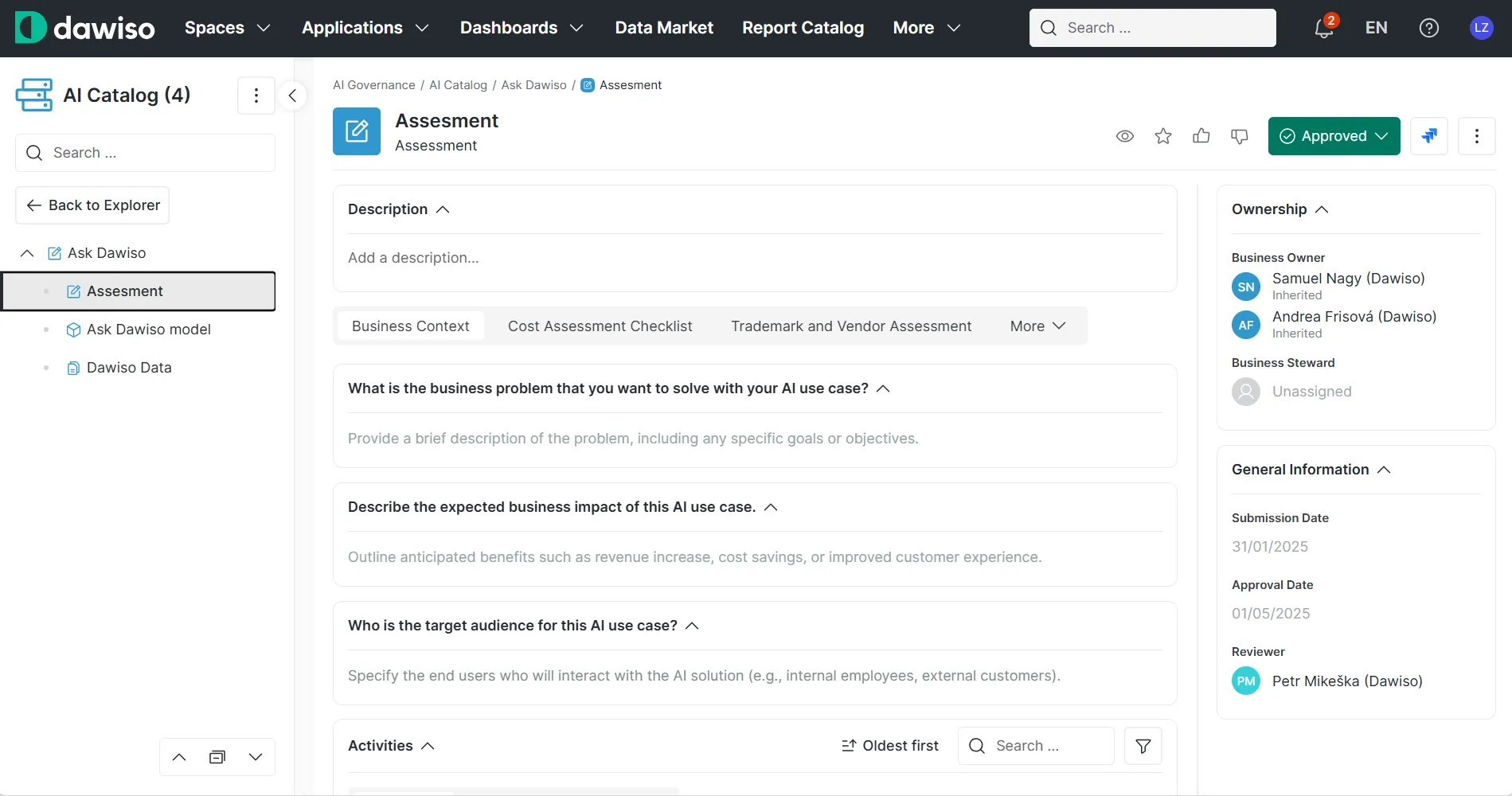Open the help question mark icon
This screenshot has width=1512, height=796.
click(1429, 28)
